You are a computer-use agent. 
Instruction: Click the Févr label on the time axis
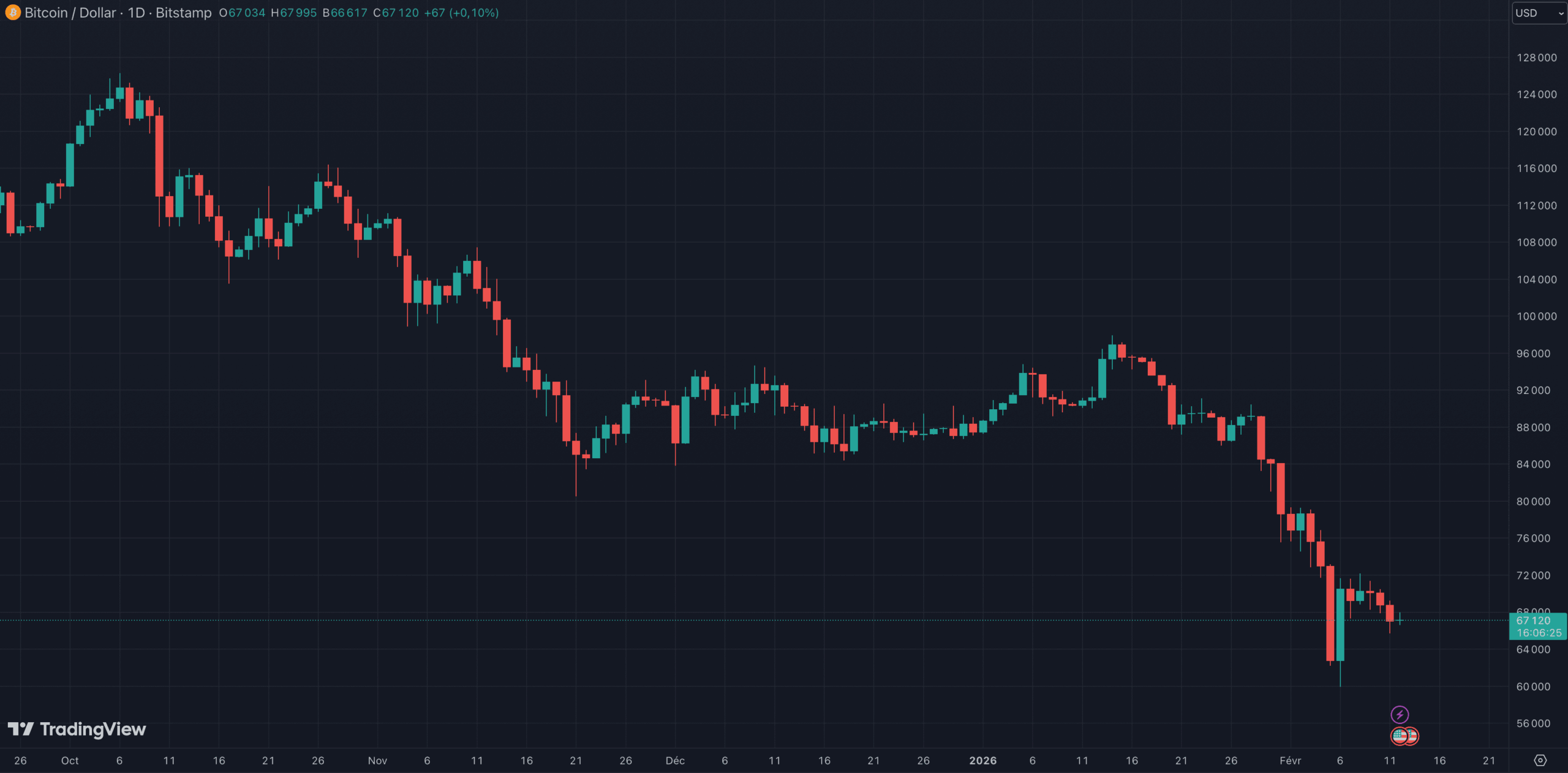(x=1291, y=761)
